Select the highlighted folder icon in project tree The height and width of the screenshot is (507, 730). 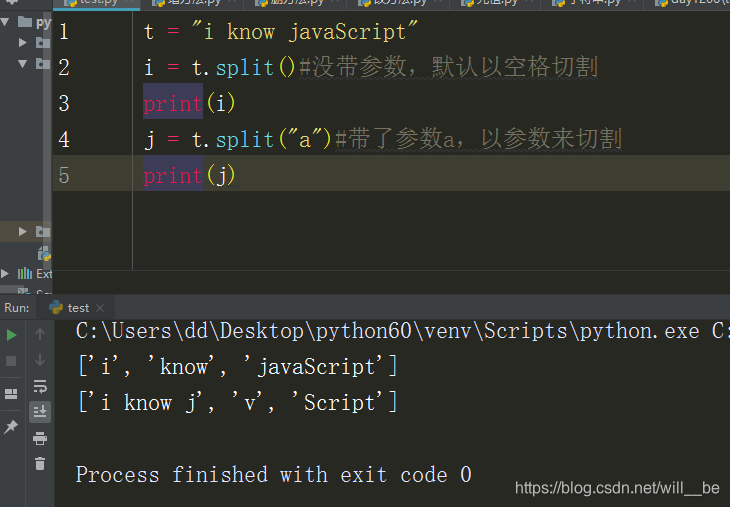43,231
